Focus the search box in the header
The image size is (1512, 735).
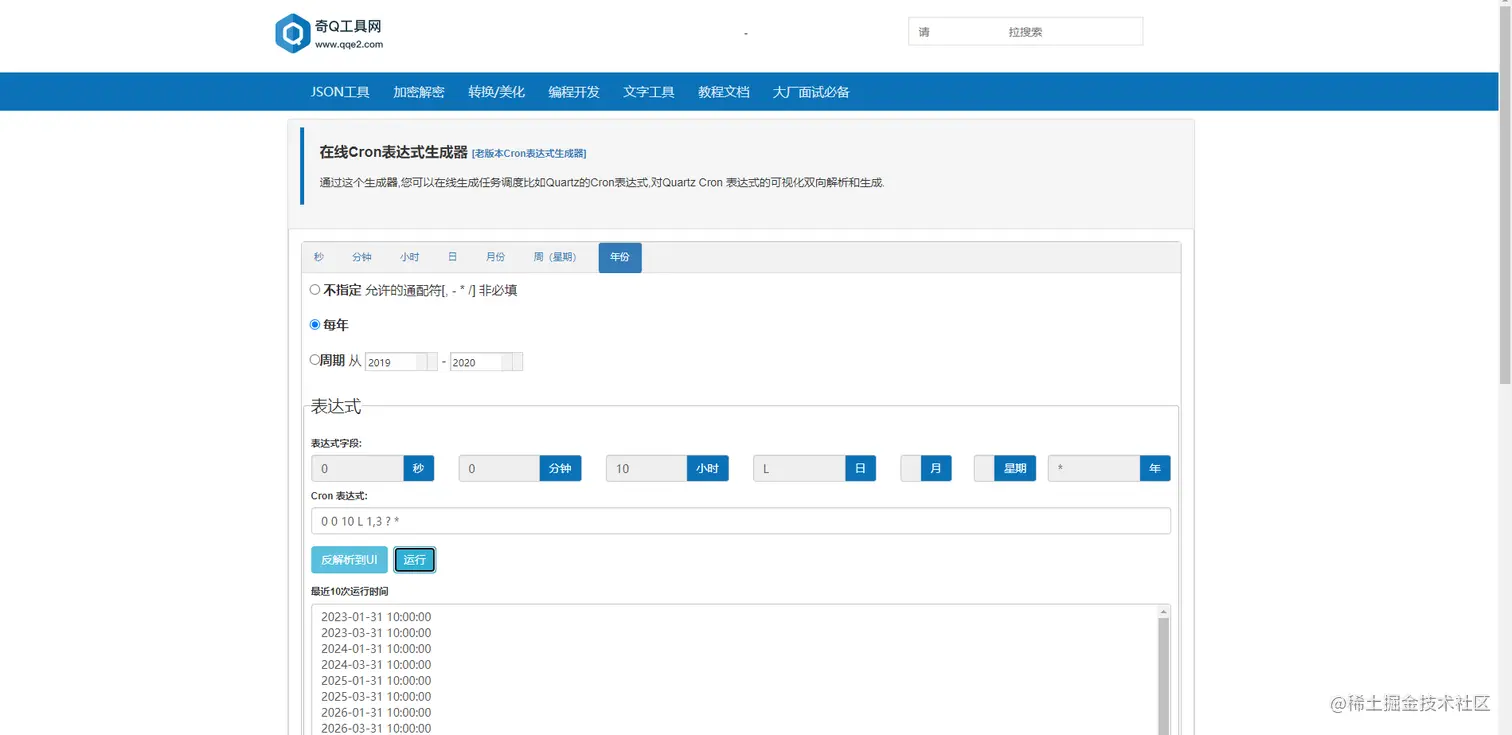[x=1025, y=32]
